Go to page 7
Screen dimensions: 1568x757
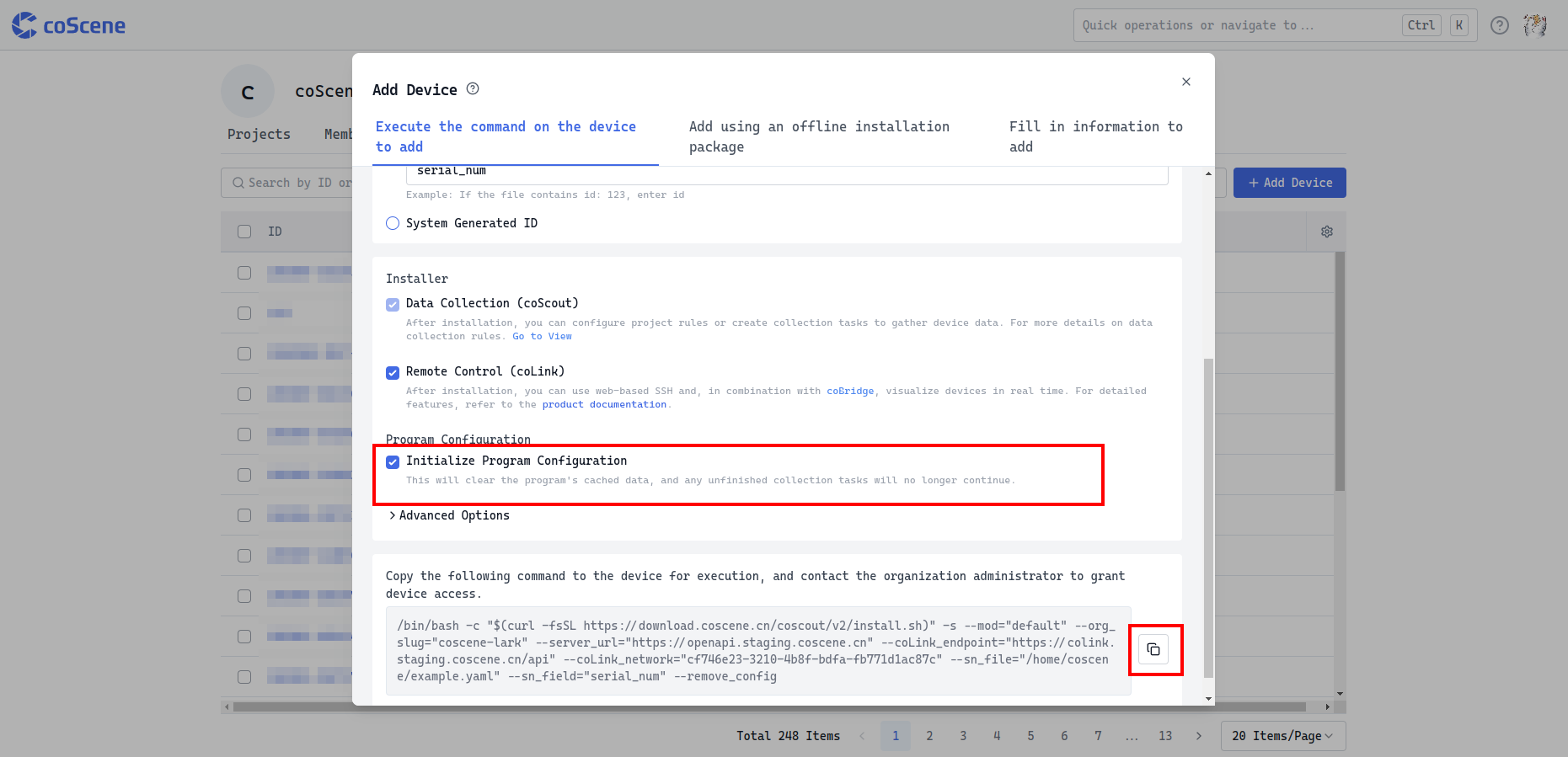click(x=1098, y=736)
